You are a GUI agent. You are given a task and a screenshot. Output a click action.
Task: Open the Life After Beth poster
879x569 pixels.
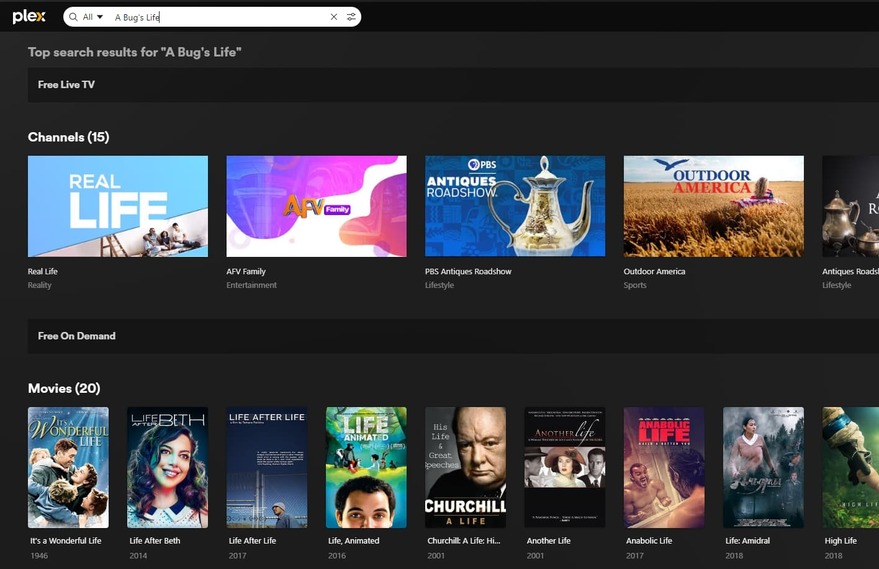tap(168, 467)
